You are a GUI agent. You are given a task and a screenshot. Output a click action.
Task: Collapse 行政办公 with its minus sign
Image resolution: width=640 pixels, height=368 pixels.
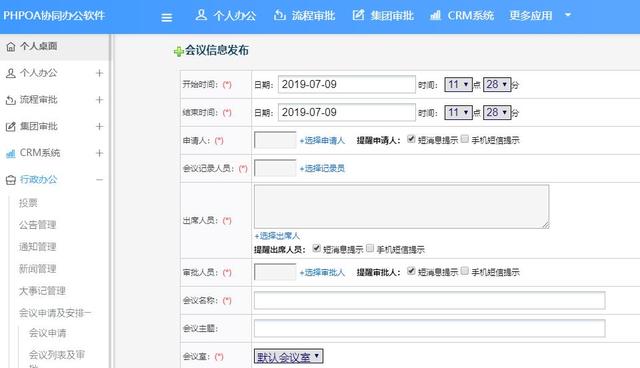click(99, 180)
